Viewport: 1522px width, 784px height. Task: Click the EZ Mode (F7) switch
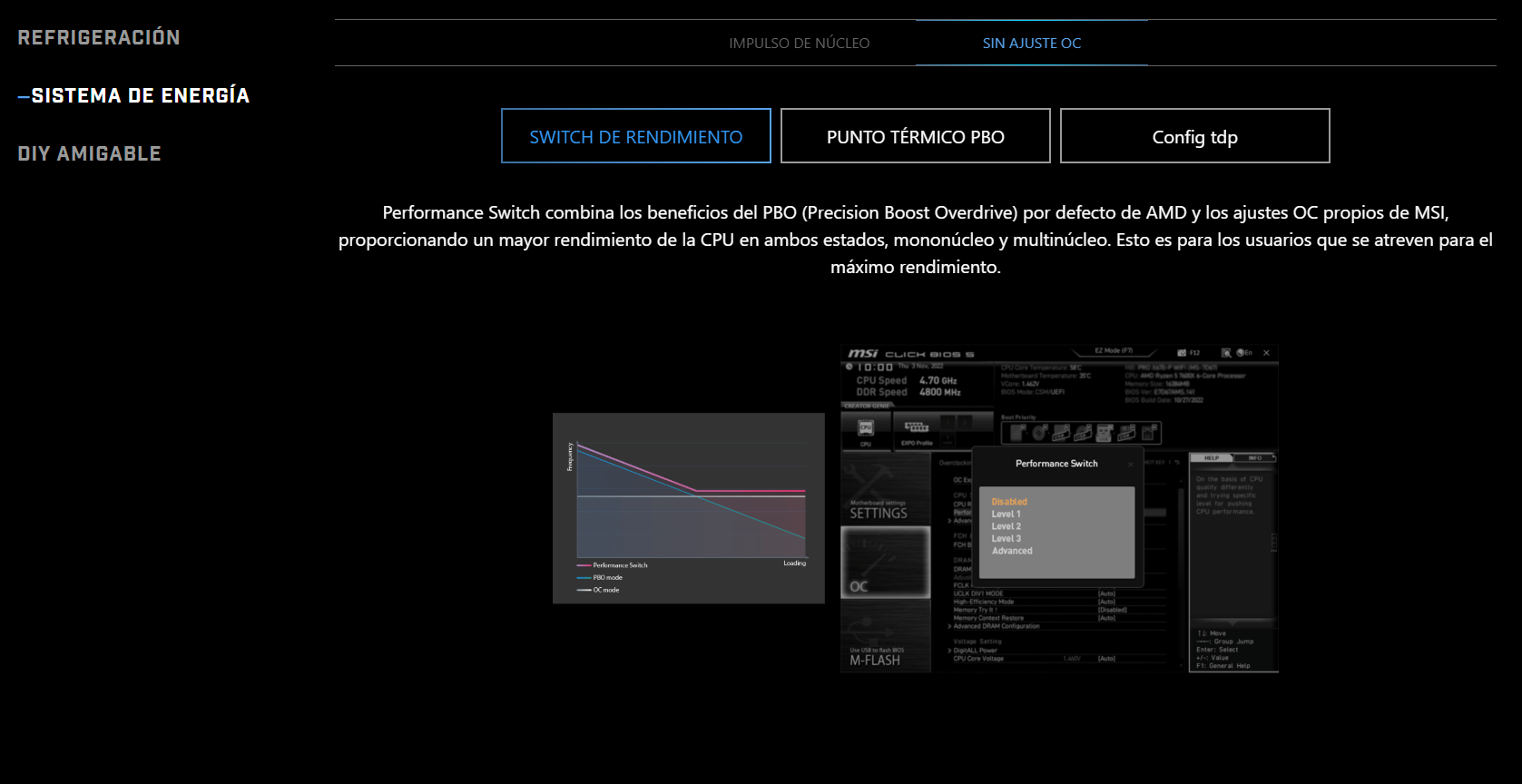1114,350
